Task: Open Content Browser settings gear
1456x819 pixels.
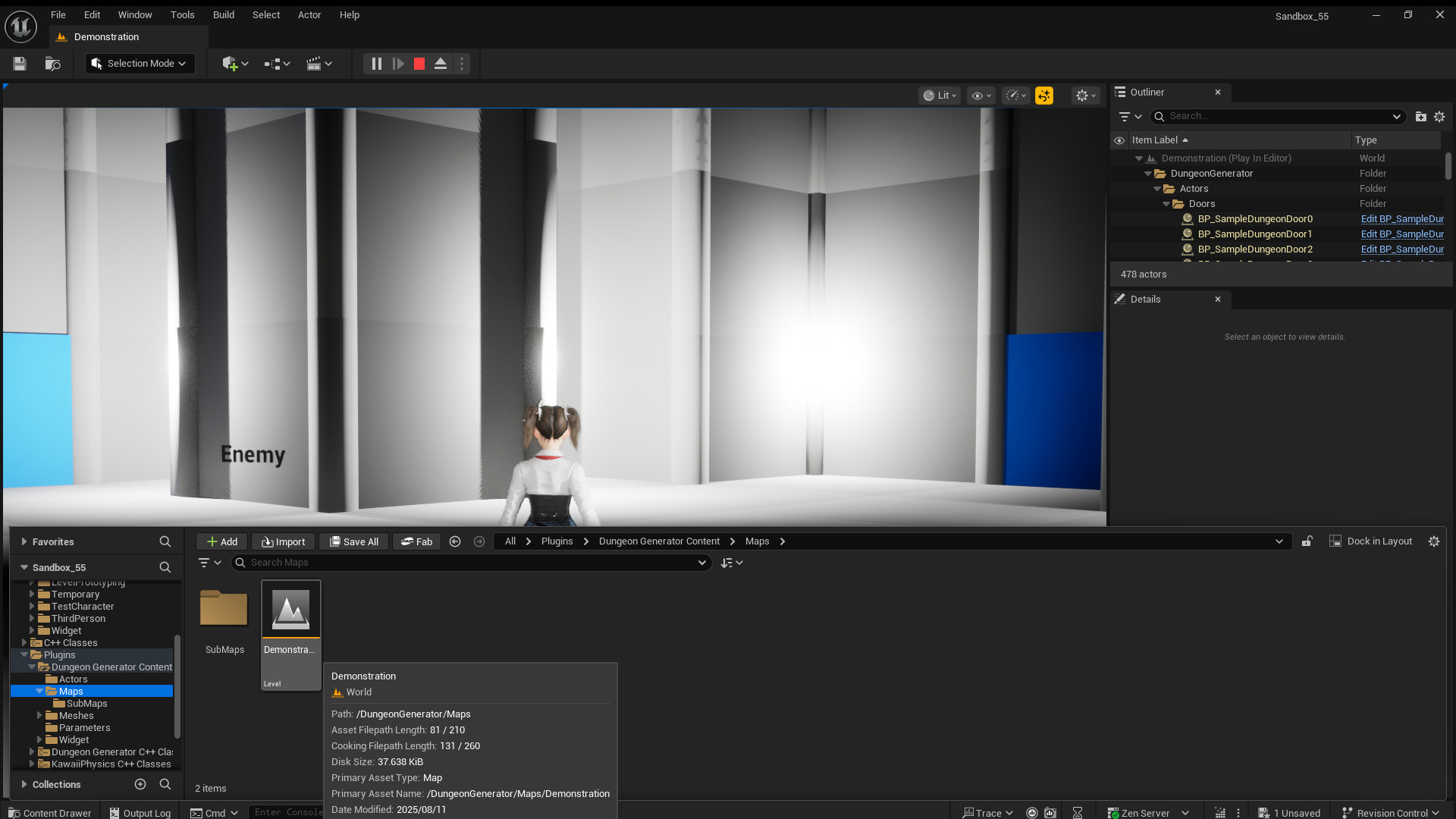Action: [x=1434, y=541]
